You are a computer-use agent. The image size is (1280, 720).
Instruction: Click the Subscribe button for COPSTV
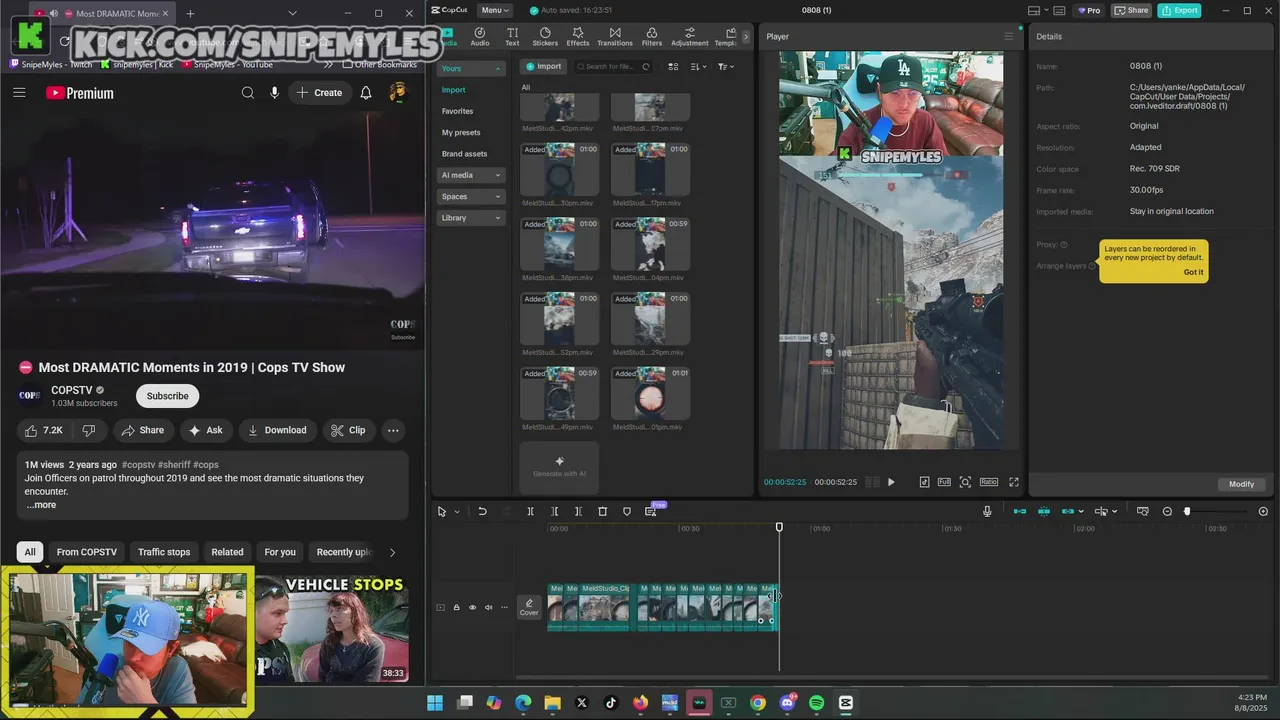167,396
